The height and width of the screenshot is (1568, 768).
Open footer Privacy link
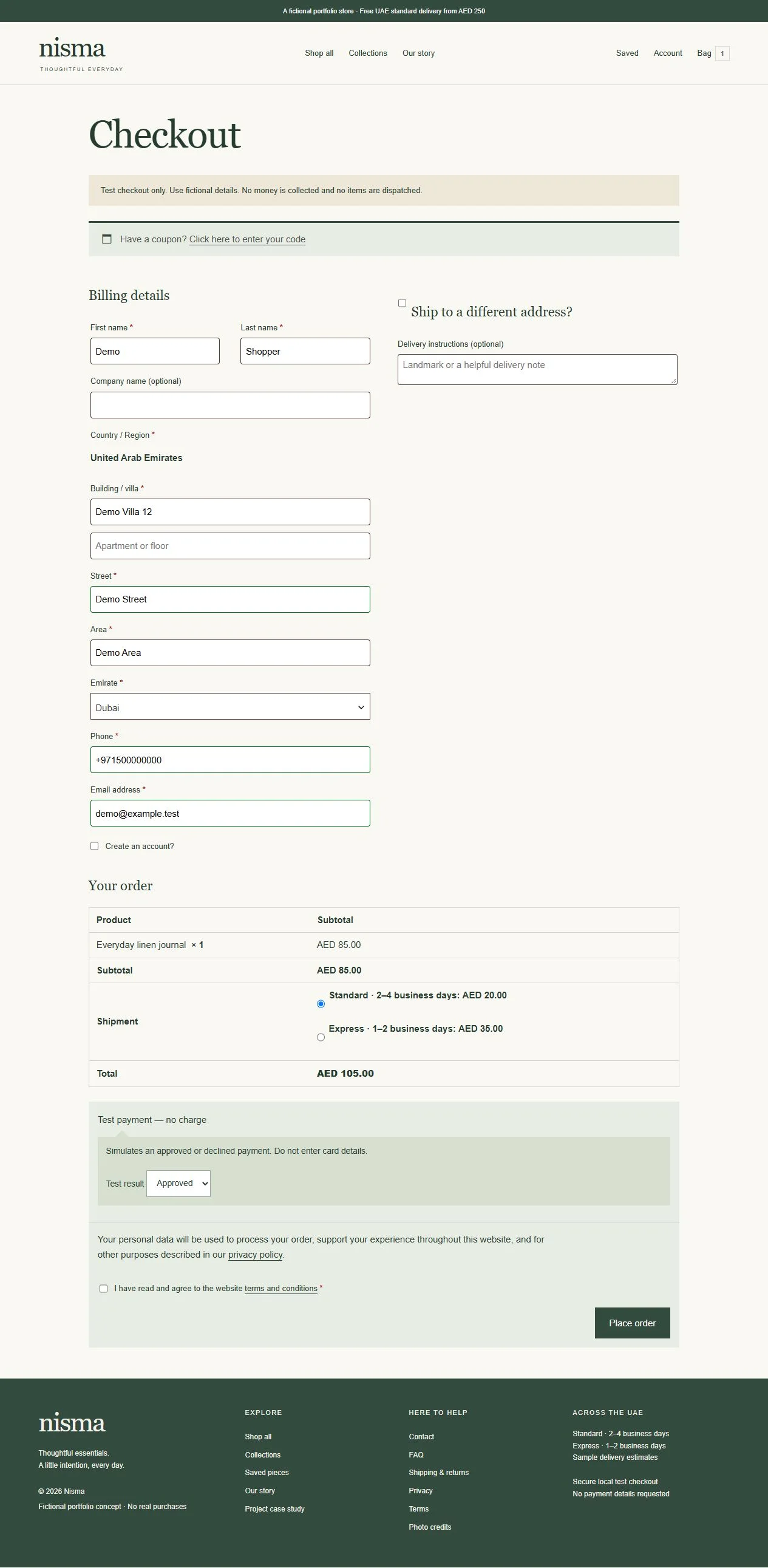[x=421, y=1491]
